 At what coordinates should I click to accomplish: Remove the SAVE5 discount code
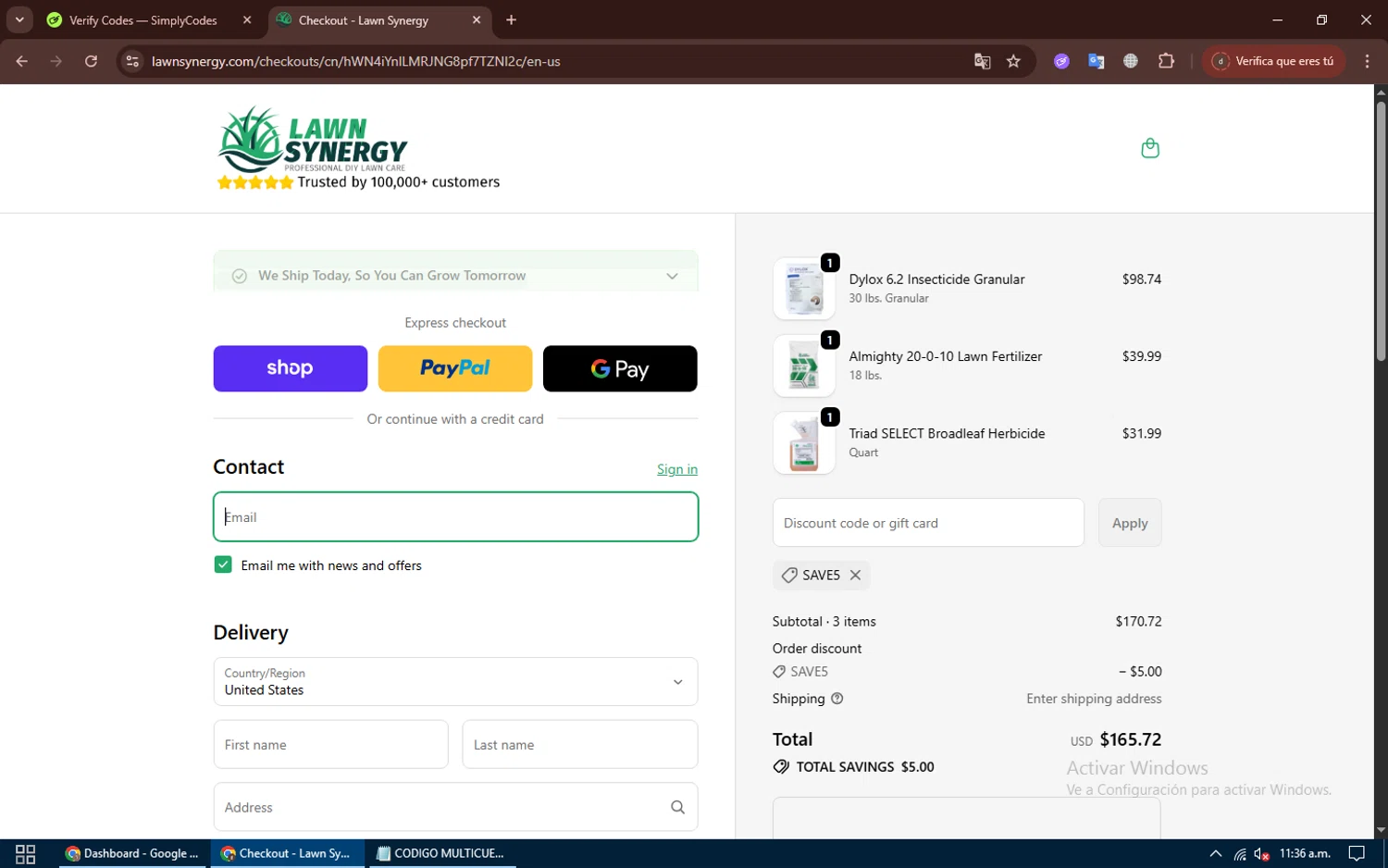[855, 575]
